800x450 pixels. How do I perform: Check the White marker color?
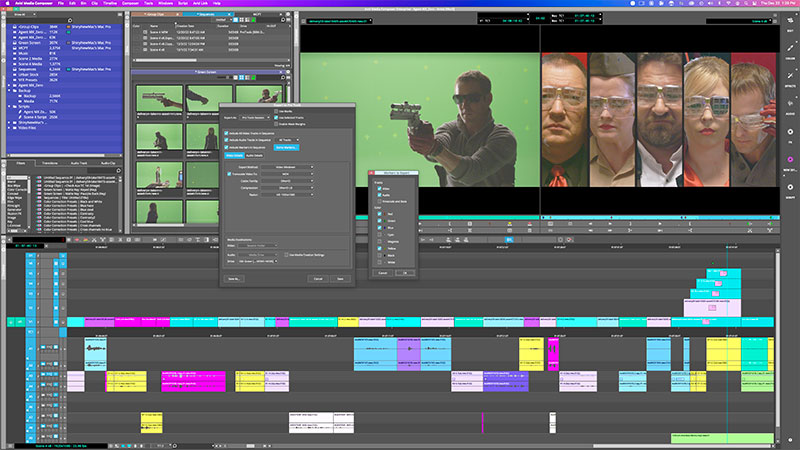(x=380, y=262)
